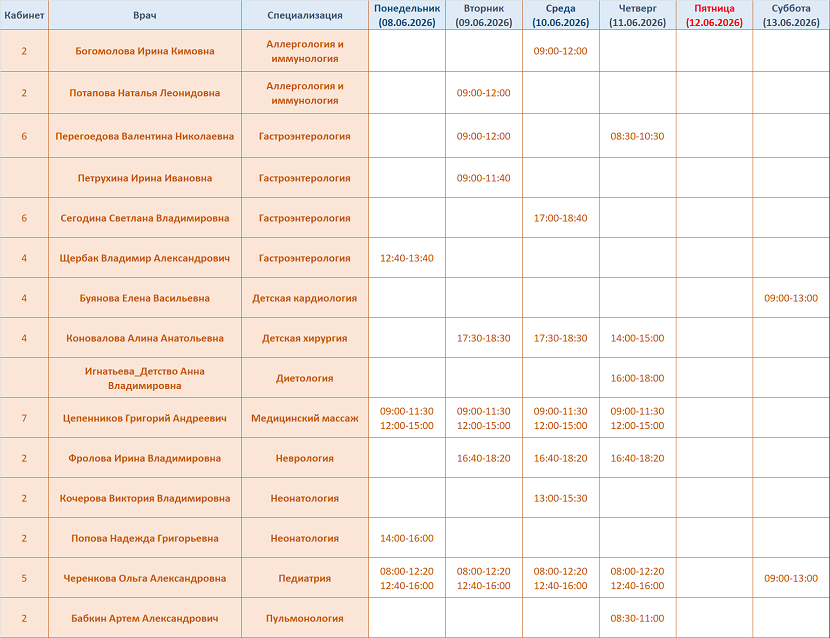Image resolution: width=830 pixels, height=638 pixels.
Task: Select Фролова's Tuesday 16:40-18:20 slot
Action: pyautogui.click(x=484, y=458)
